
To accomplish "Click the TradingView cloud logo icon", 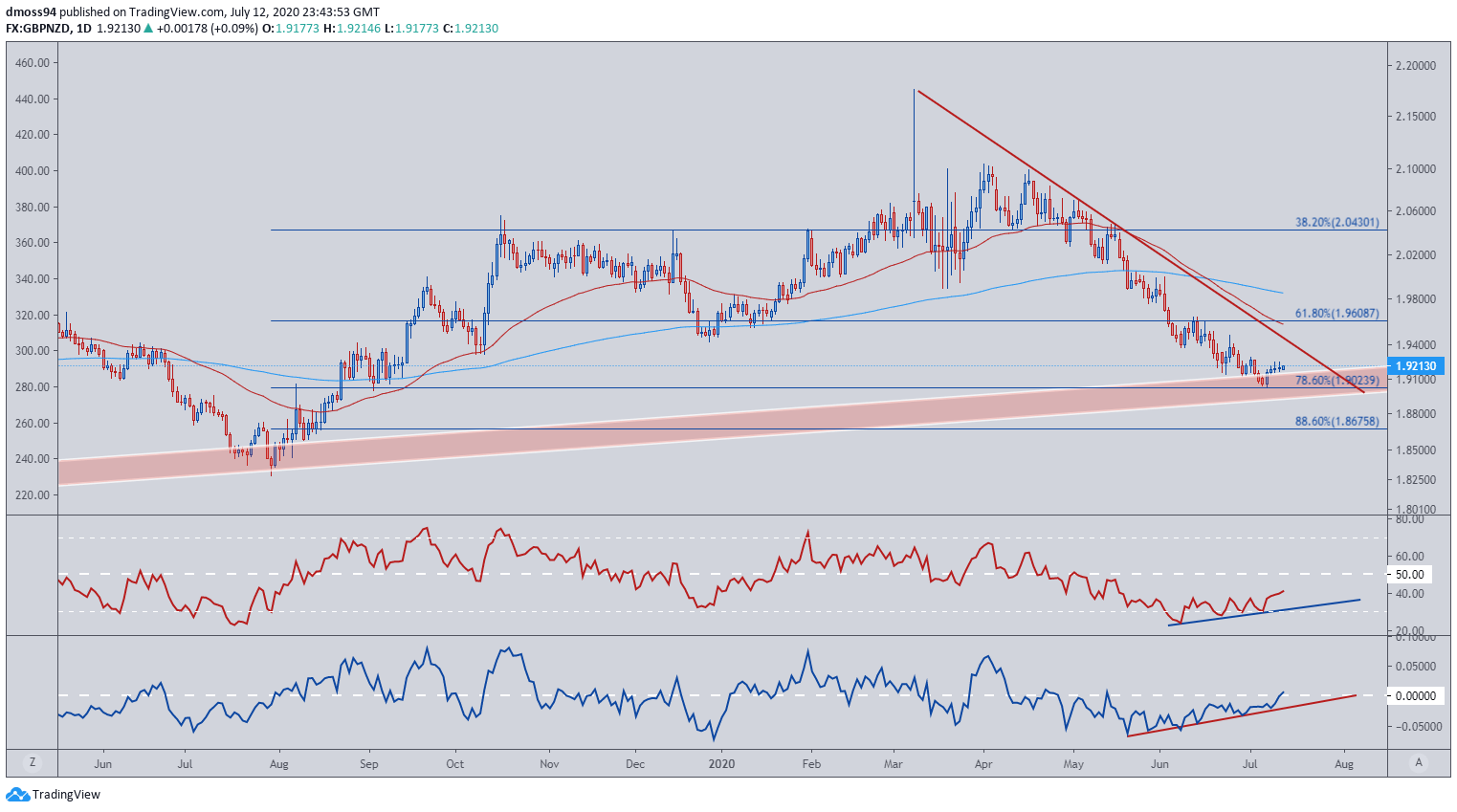I will [x=17, y=795].
